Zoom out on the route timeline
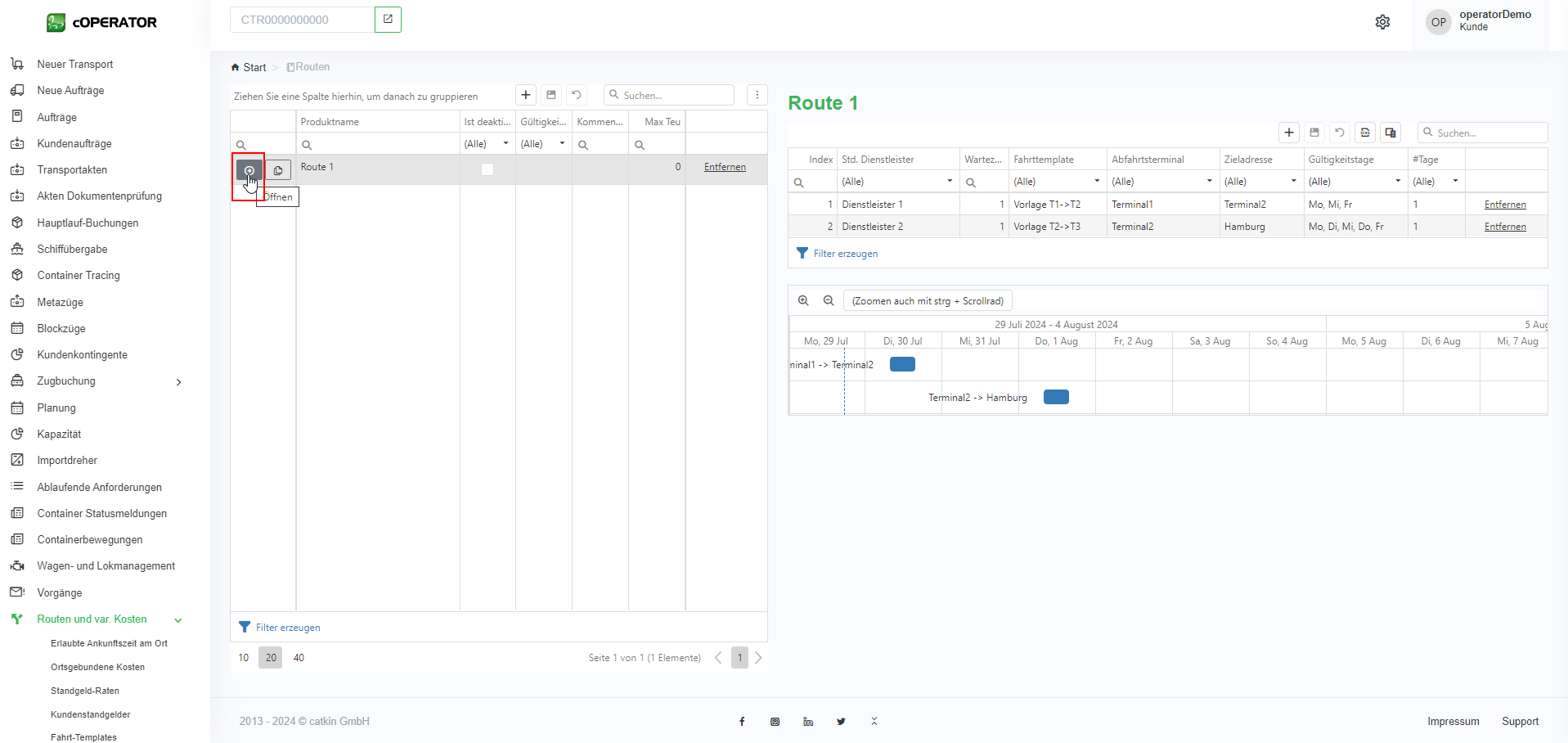 tap(829, 300)
